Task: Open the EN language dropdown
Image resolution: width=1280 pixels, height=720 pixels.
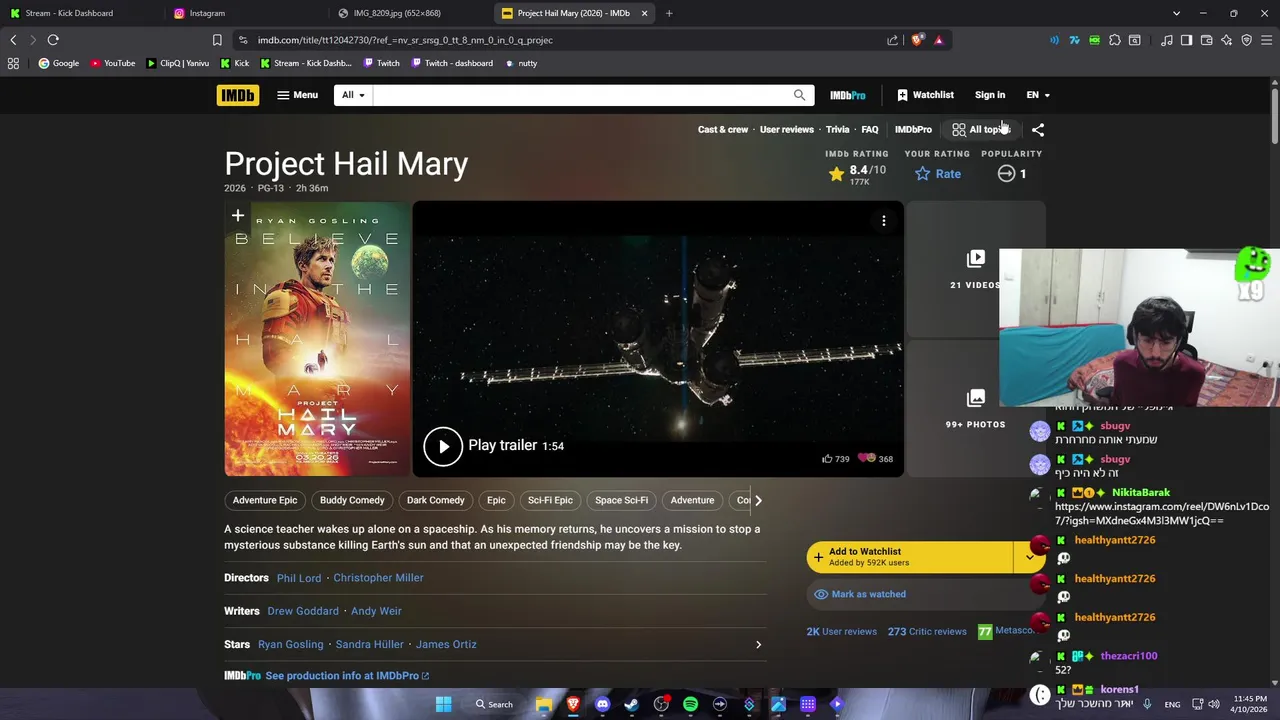Action: 1038,95
